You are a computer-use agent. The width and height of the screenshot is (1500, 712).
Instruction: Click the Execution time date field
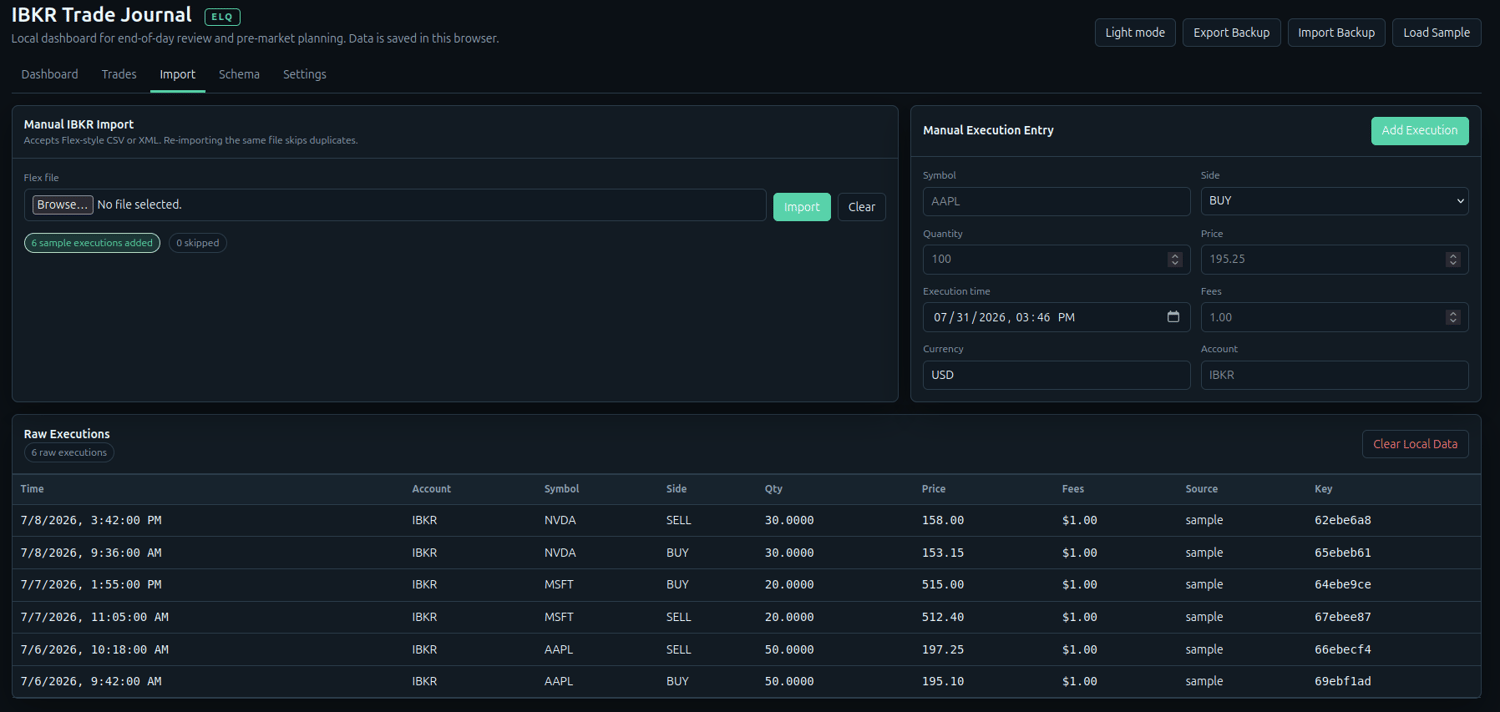[1056, 317]
